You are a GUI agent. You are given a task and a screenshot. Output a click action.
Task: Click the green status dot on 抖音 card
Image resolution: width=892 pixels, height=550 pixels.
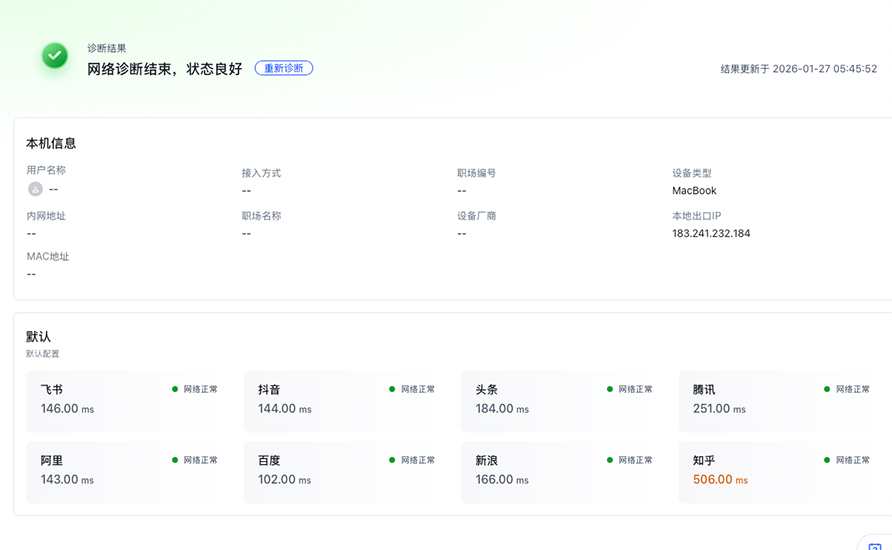click(x=392, y=389)
